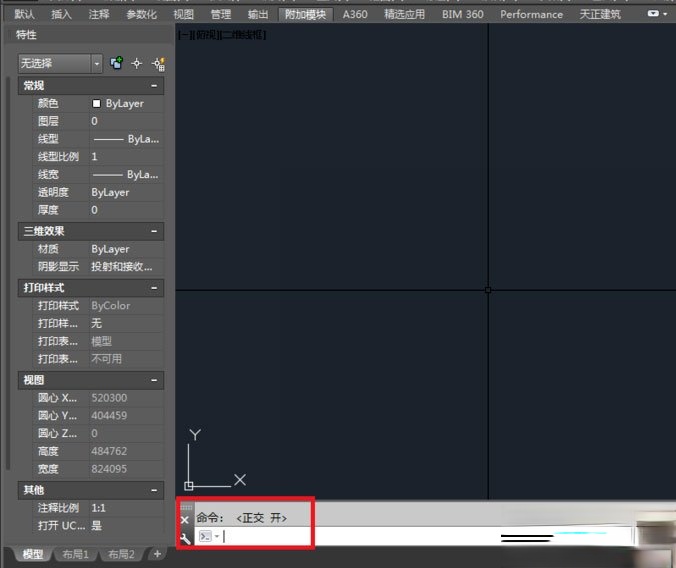Viewport: 676px width, 568px height.
Task: Select the 附加模块 ribbon tab
Action: (x=305, y=14)
